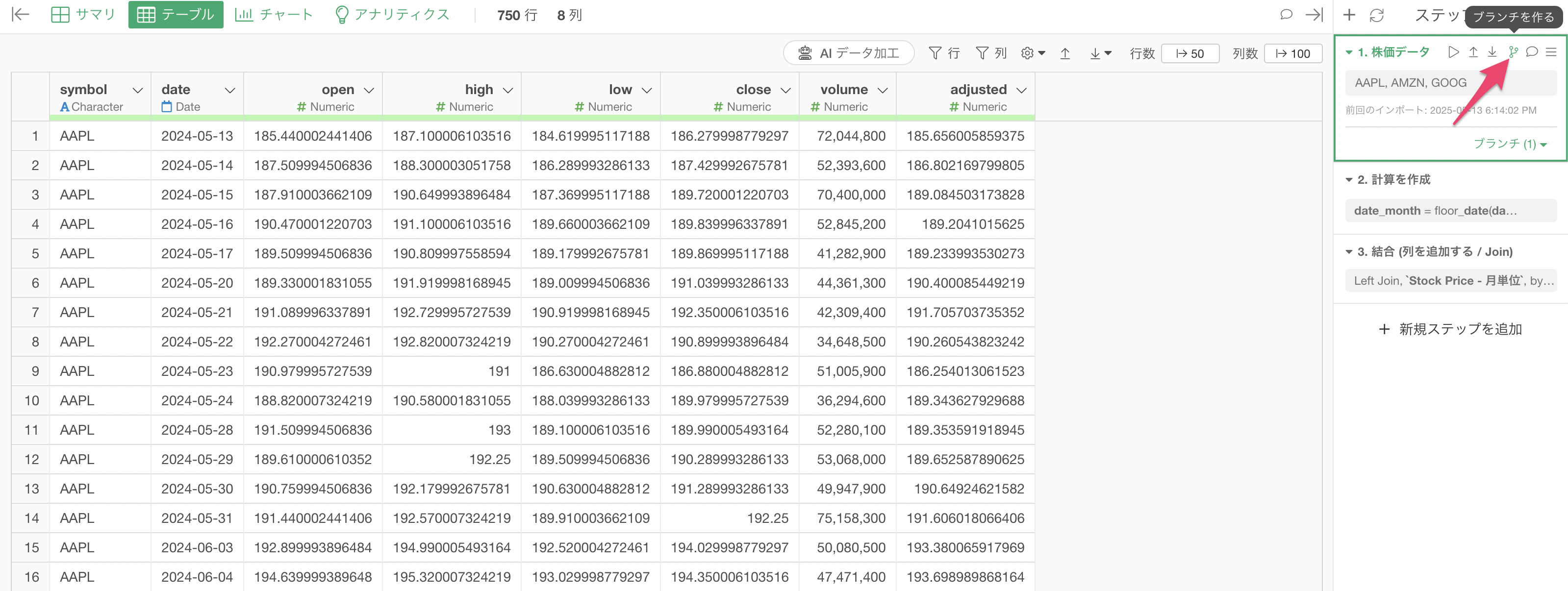1568x591 pixels.
Task: Click the symbol column header
Action: tap(101, 97)
